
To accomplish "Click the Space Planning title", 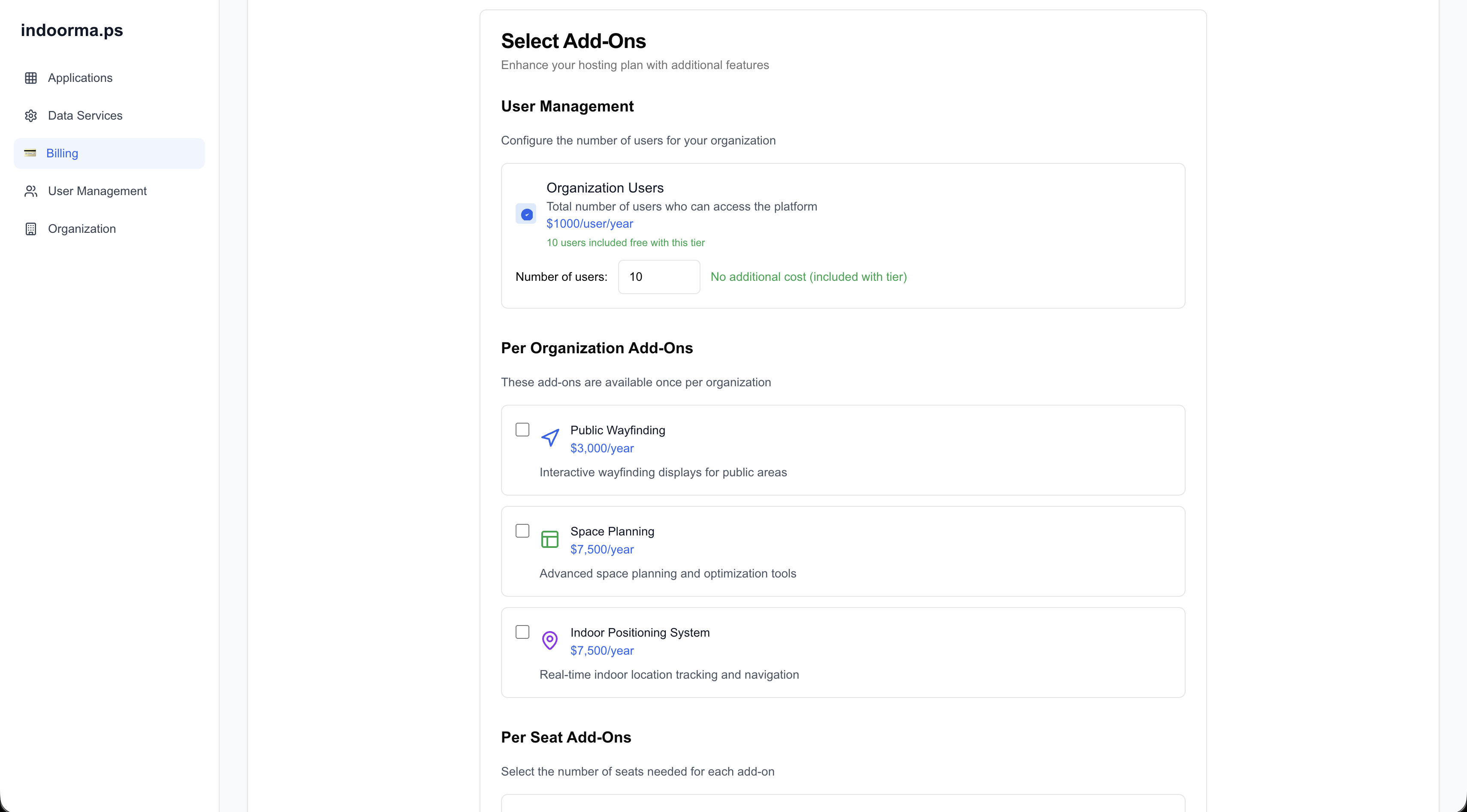I will (612, 532).
